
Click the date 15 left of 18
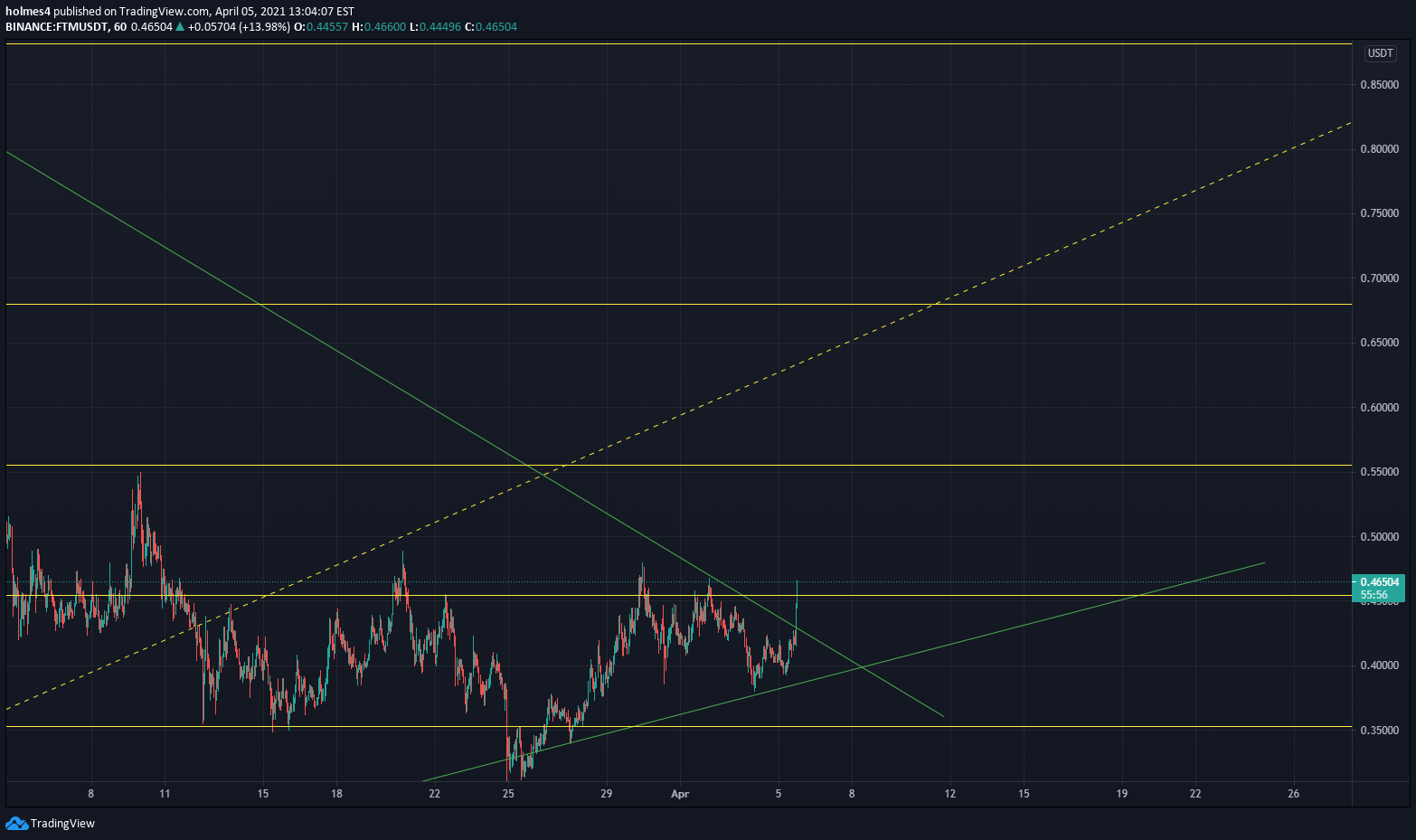pyautogui.click(x=263, y=794)
